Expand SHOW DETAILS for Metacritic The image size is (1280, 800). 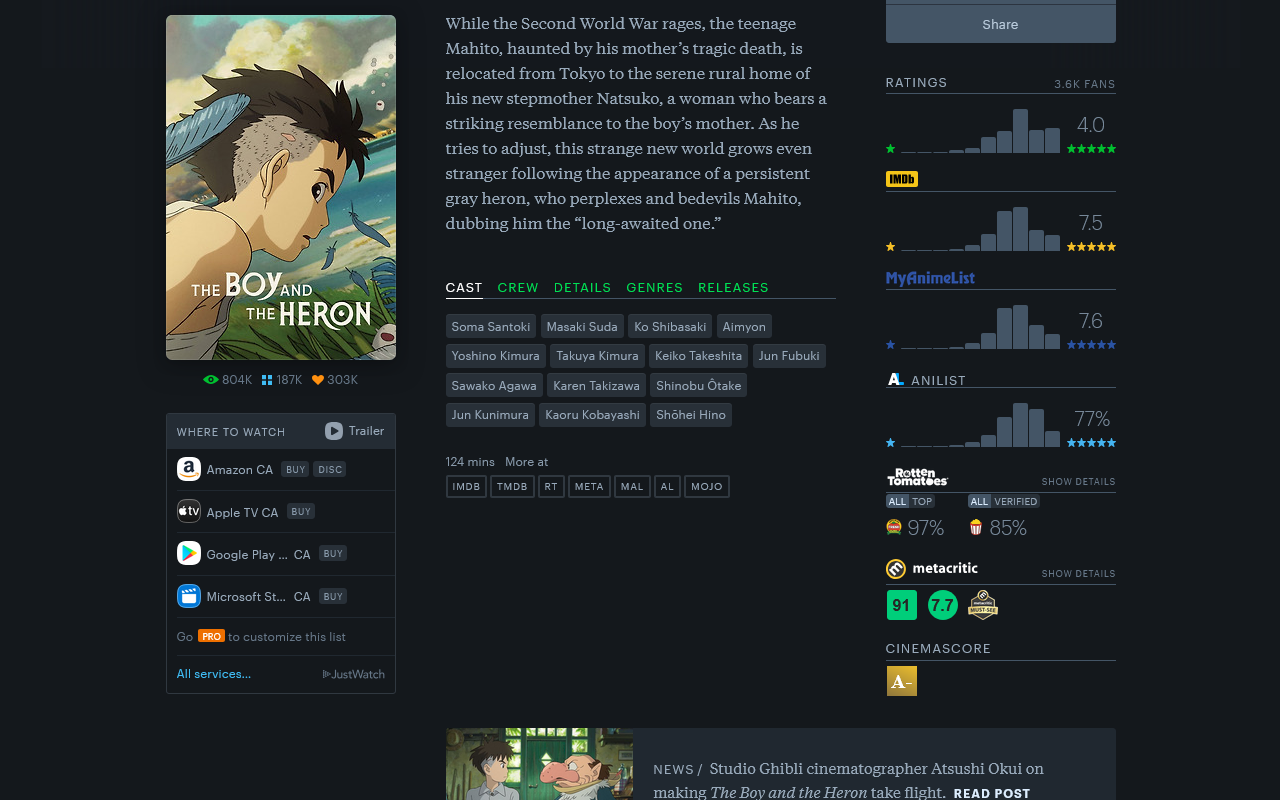(x=1078, y=573)
